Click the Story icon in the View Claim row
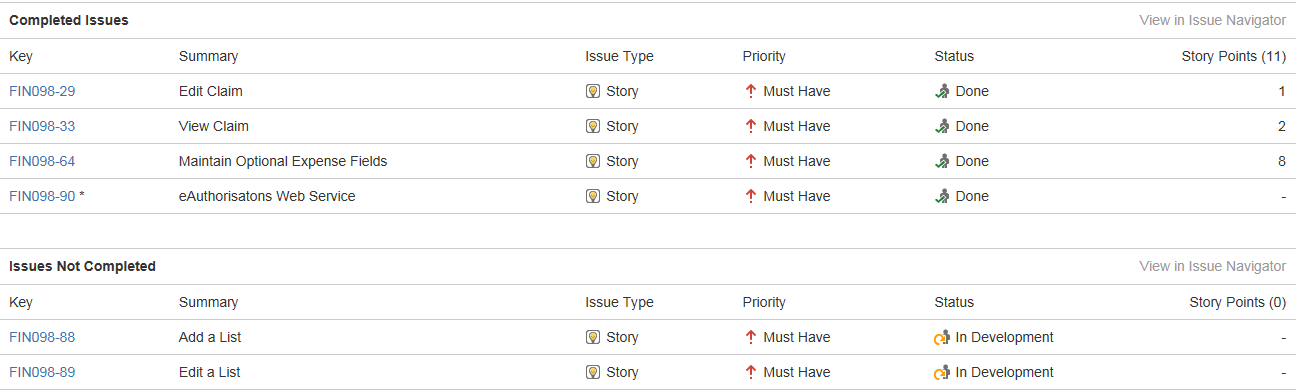1302x391 pixels. [593, 126]
